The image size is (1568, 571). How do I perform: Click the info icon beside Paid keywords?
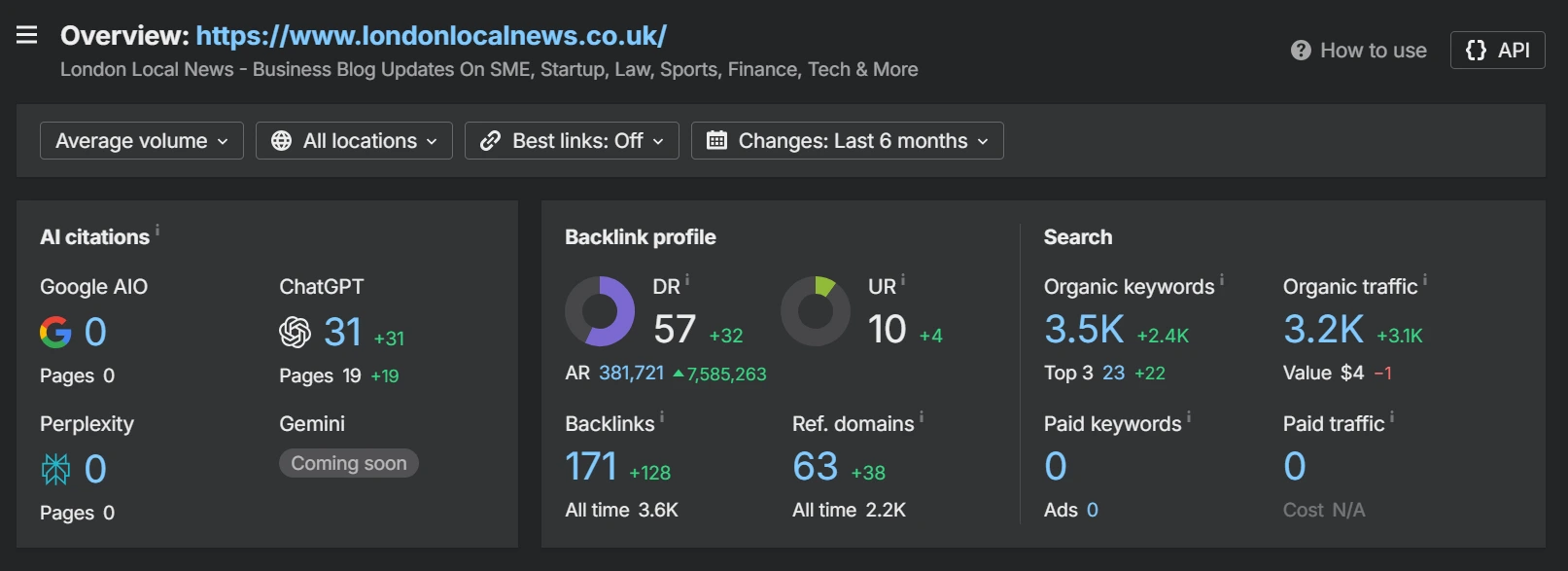pos(1189,417)
